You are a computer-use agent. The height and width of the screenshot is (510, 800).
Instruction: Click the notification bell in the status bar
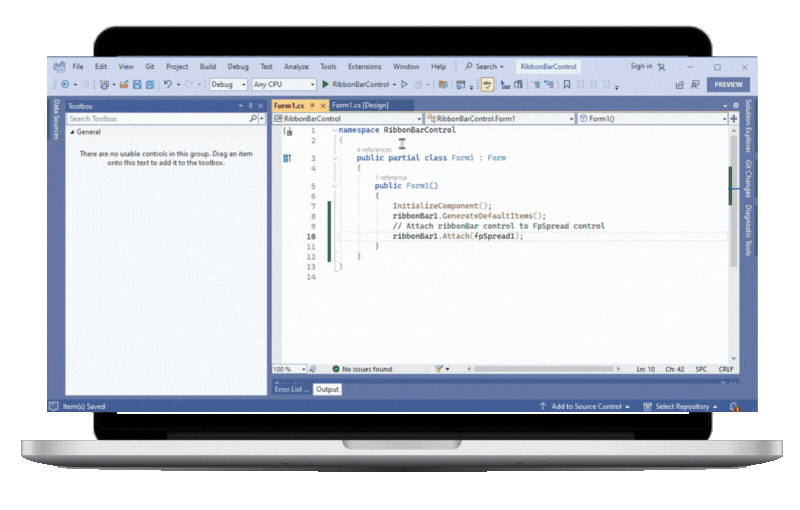point(735,407)
